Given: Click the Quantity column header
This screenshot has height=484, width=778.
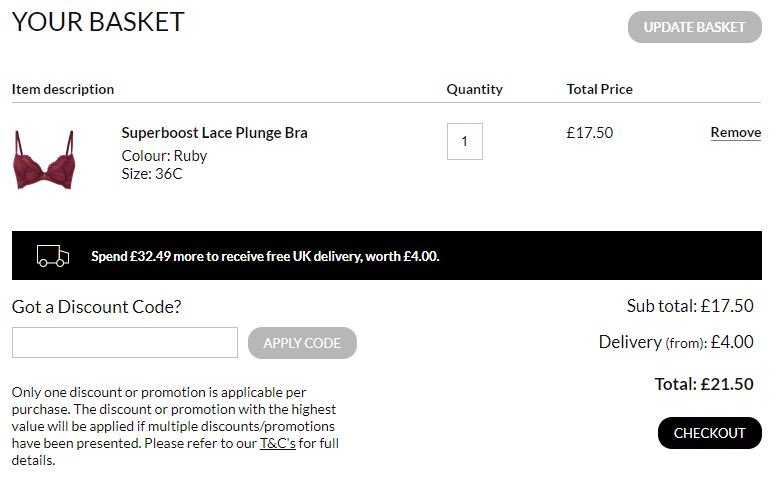Looking at the screenshot, I should [x=474, y=89].
